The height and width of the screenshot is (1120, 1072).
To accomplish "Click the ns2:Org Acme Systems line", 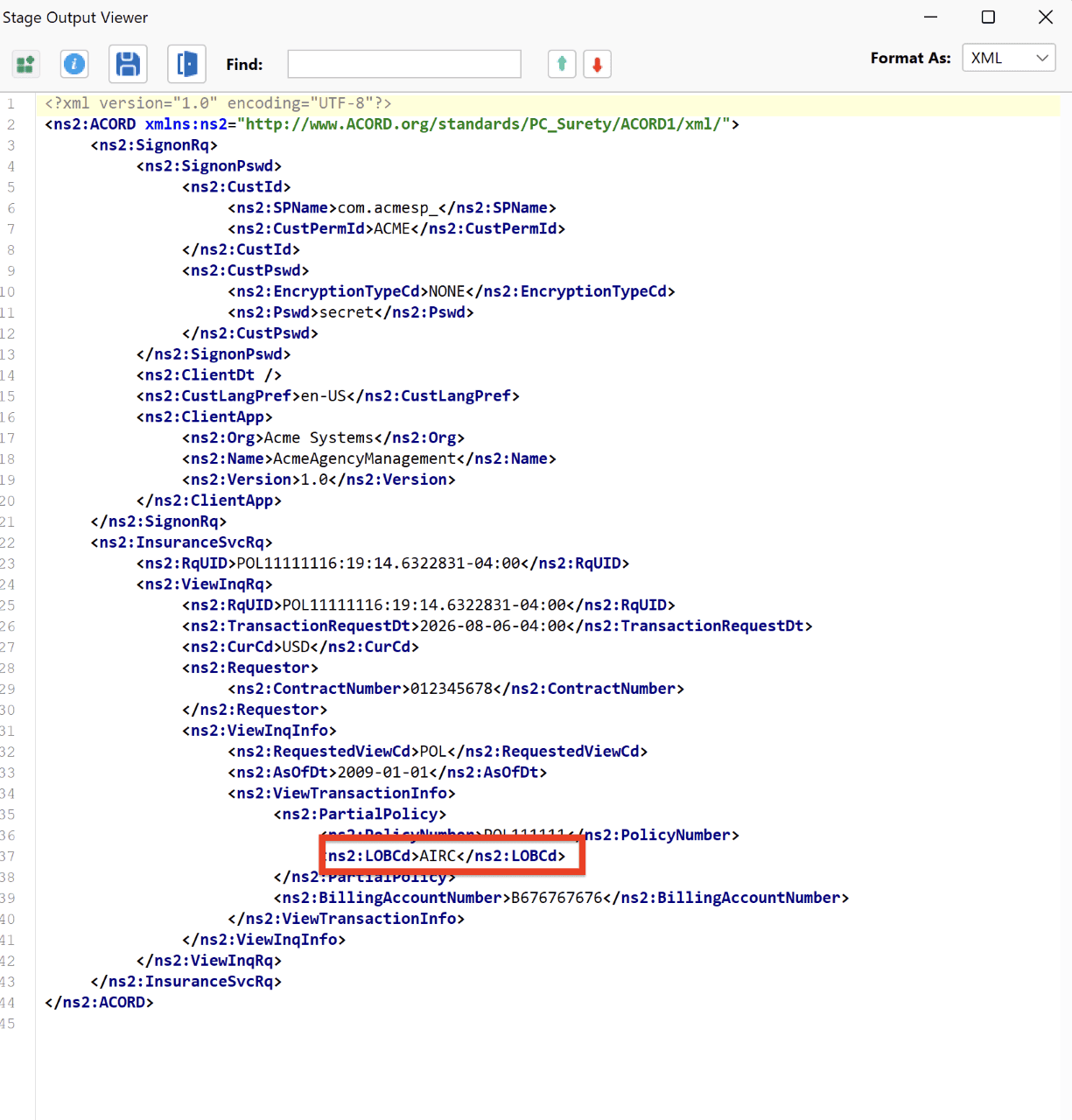I will click(324, 437).
